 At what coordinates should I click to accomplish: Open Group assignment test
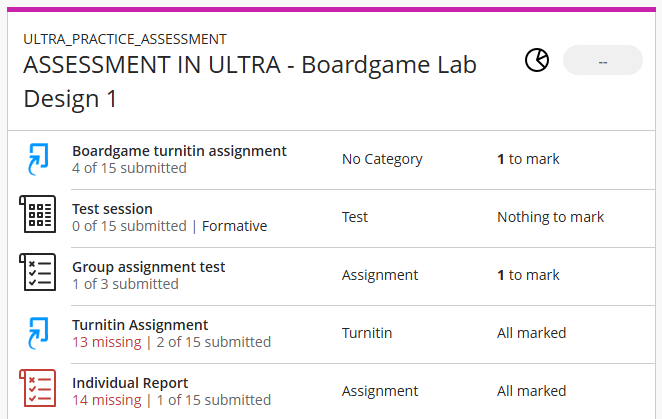148,267
